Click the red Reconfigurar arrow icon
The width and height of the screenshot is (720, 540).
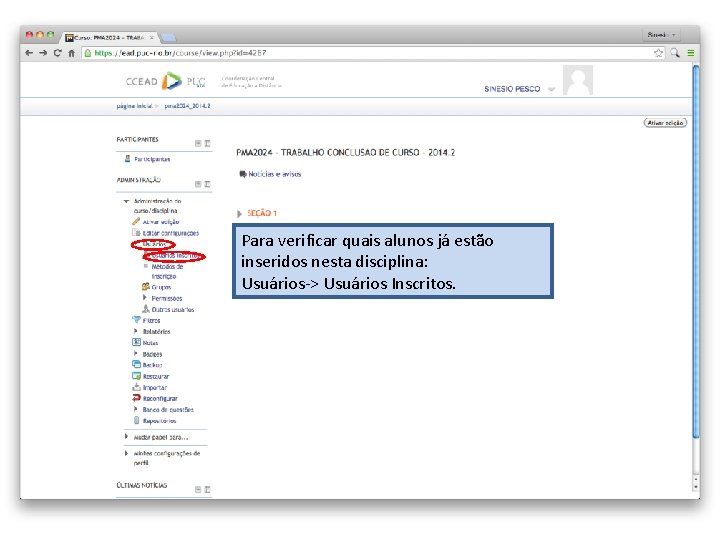136,398
